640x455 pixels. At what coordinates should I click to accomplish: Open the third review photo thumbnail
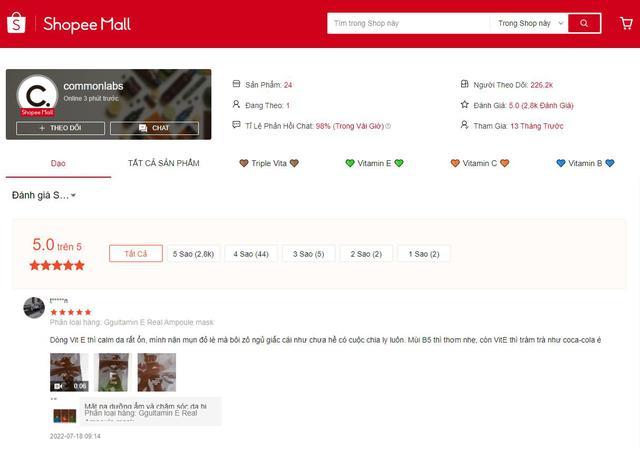pos(157,372)
